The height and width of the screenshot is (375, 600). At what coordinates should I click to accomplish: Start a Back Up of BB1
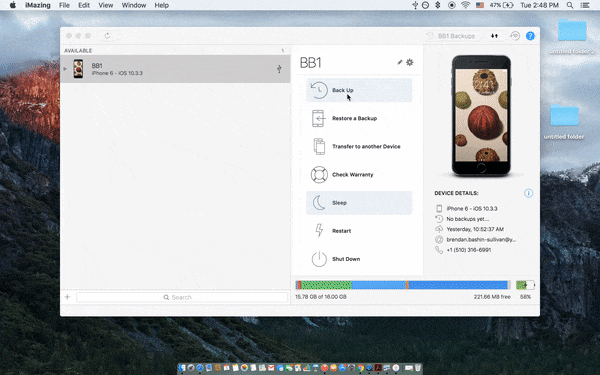359,90
